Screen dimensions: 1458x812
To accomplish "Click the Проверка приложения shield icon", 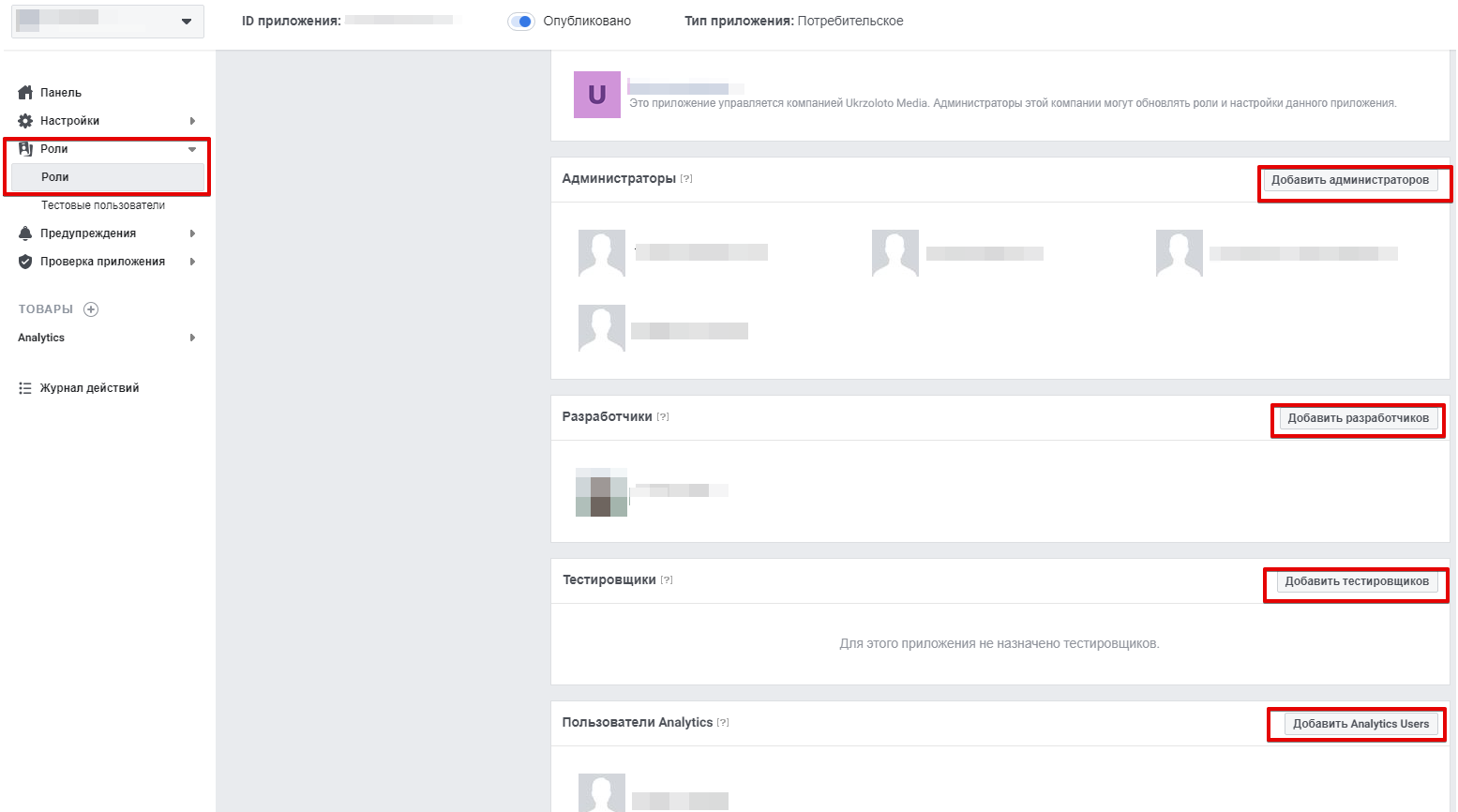I will pyautogui.click(x=25, y=262).
